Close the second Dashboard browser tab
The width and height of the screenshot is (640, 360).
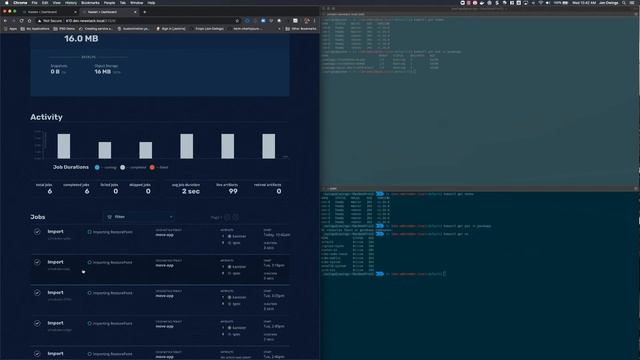click(135, 12)
